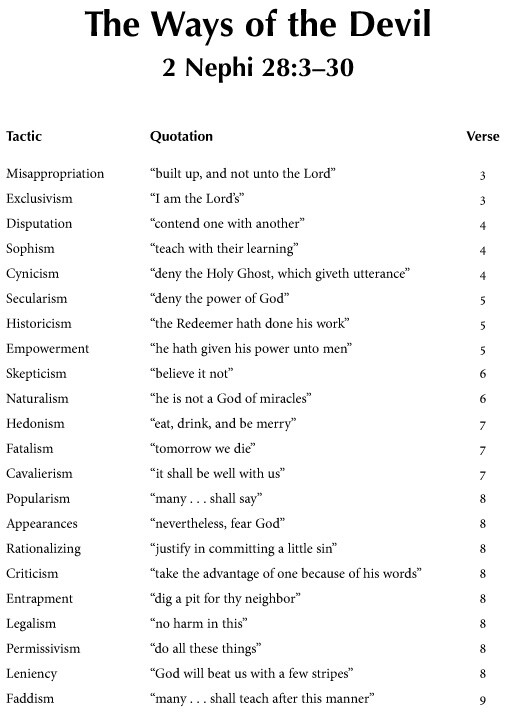Click the subtitle '2 Nephi 28:3–30'

click(258, 68)
